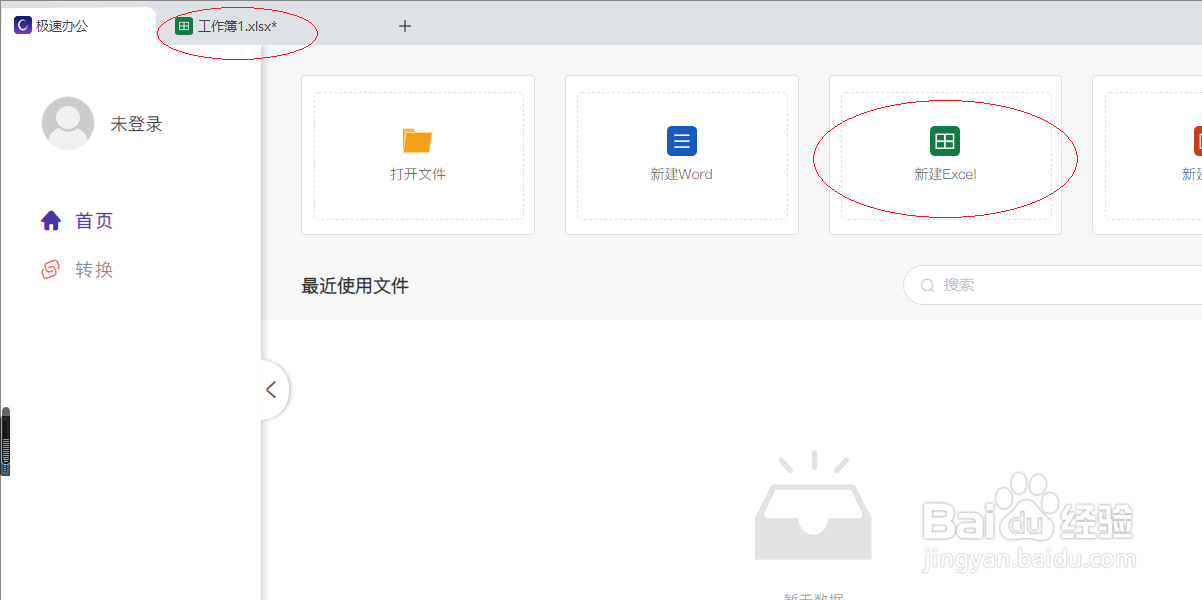Create a new Word document
The image size is (1202, 600).
pos(681,155)
